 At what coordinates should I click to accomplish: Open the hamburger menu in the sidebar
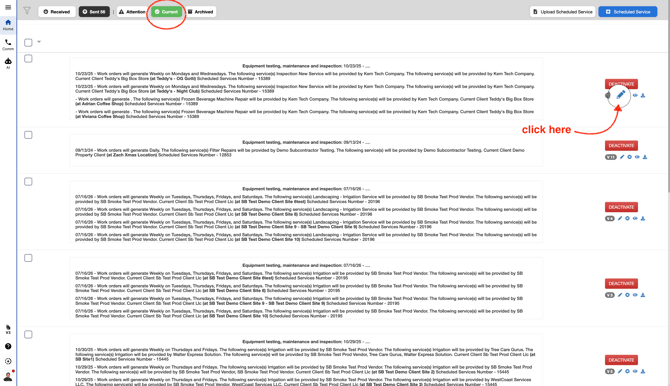click(x=8, y=7)
